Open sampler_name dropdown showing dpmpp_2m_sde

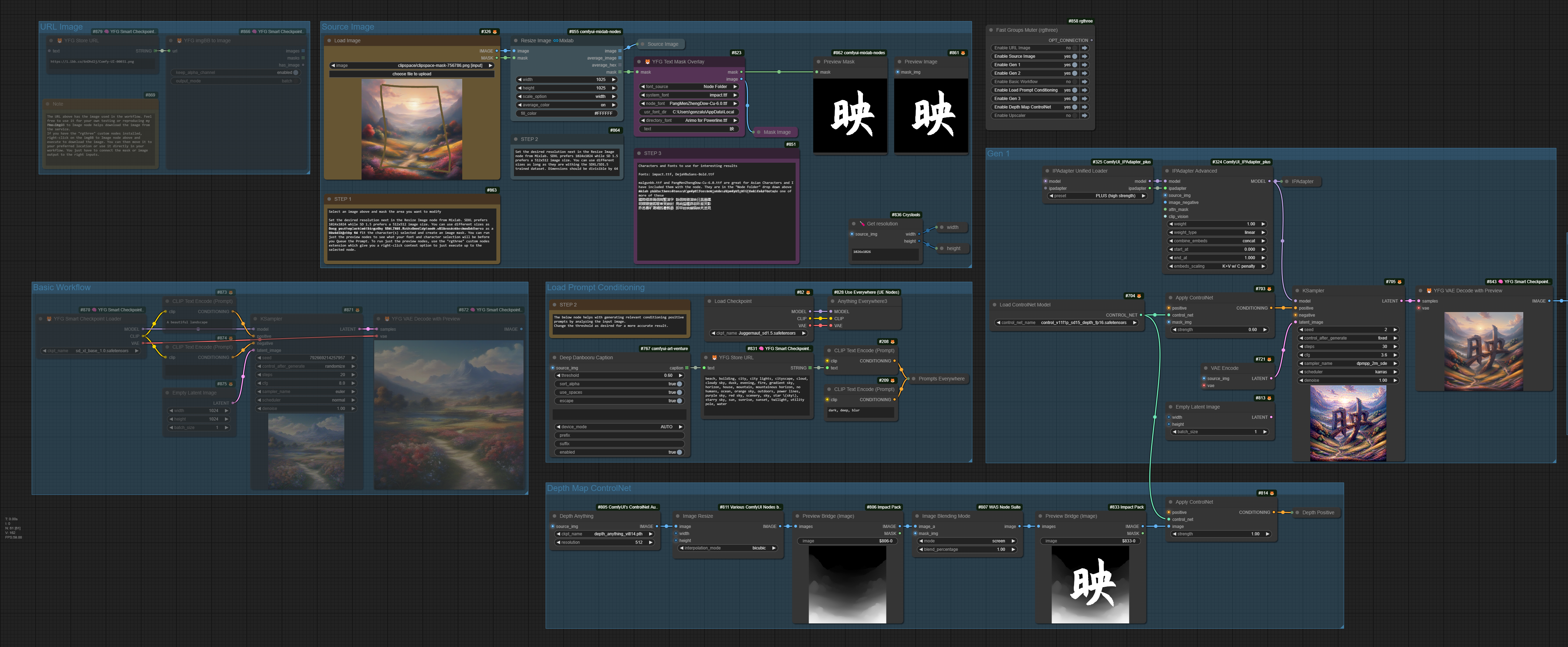(1348, 363)
